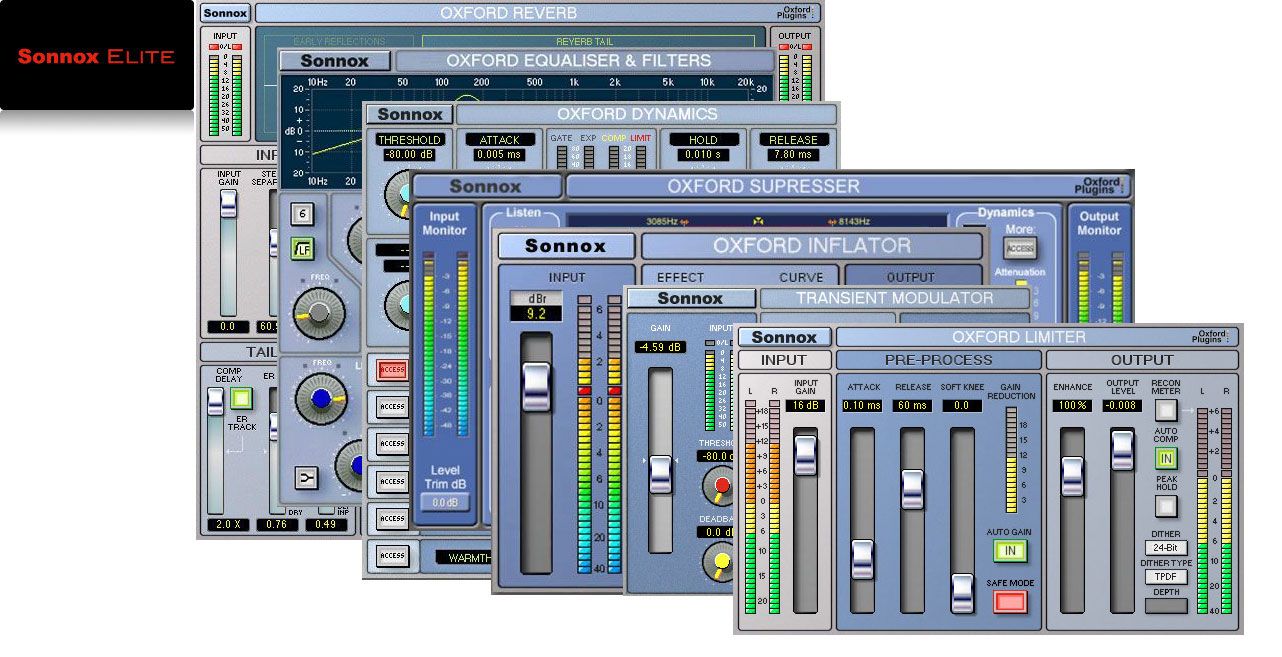
Task: Toggle the green ER TRACK button in Reverb
Action: pyautogui.click(x=240, y=398)
